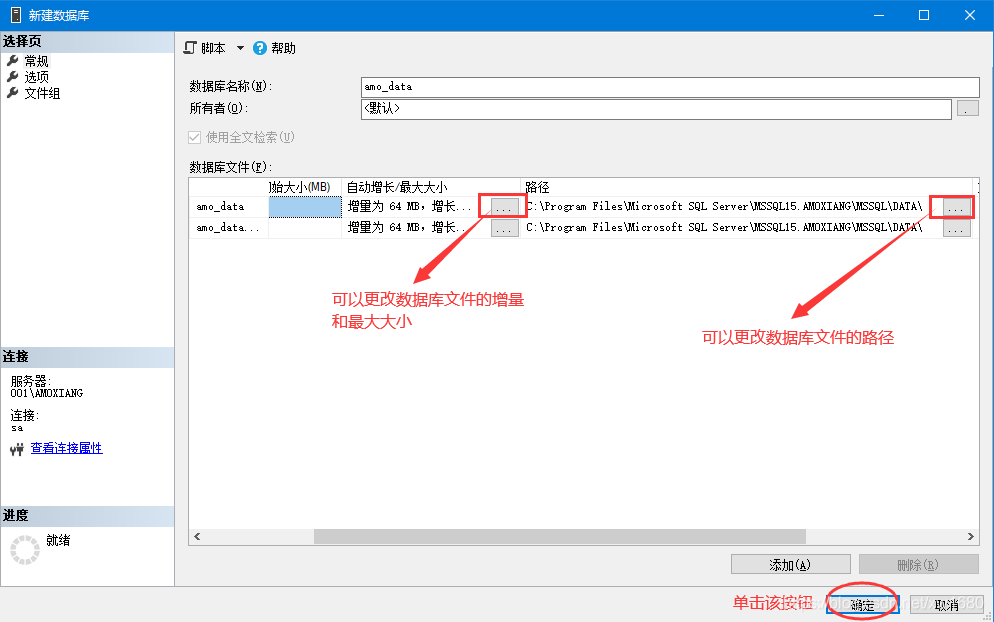Viewport: 994px width, 622px height.
Task: Click the blue 帮助 help question mark icon
Action: tap(261, 47)
